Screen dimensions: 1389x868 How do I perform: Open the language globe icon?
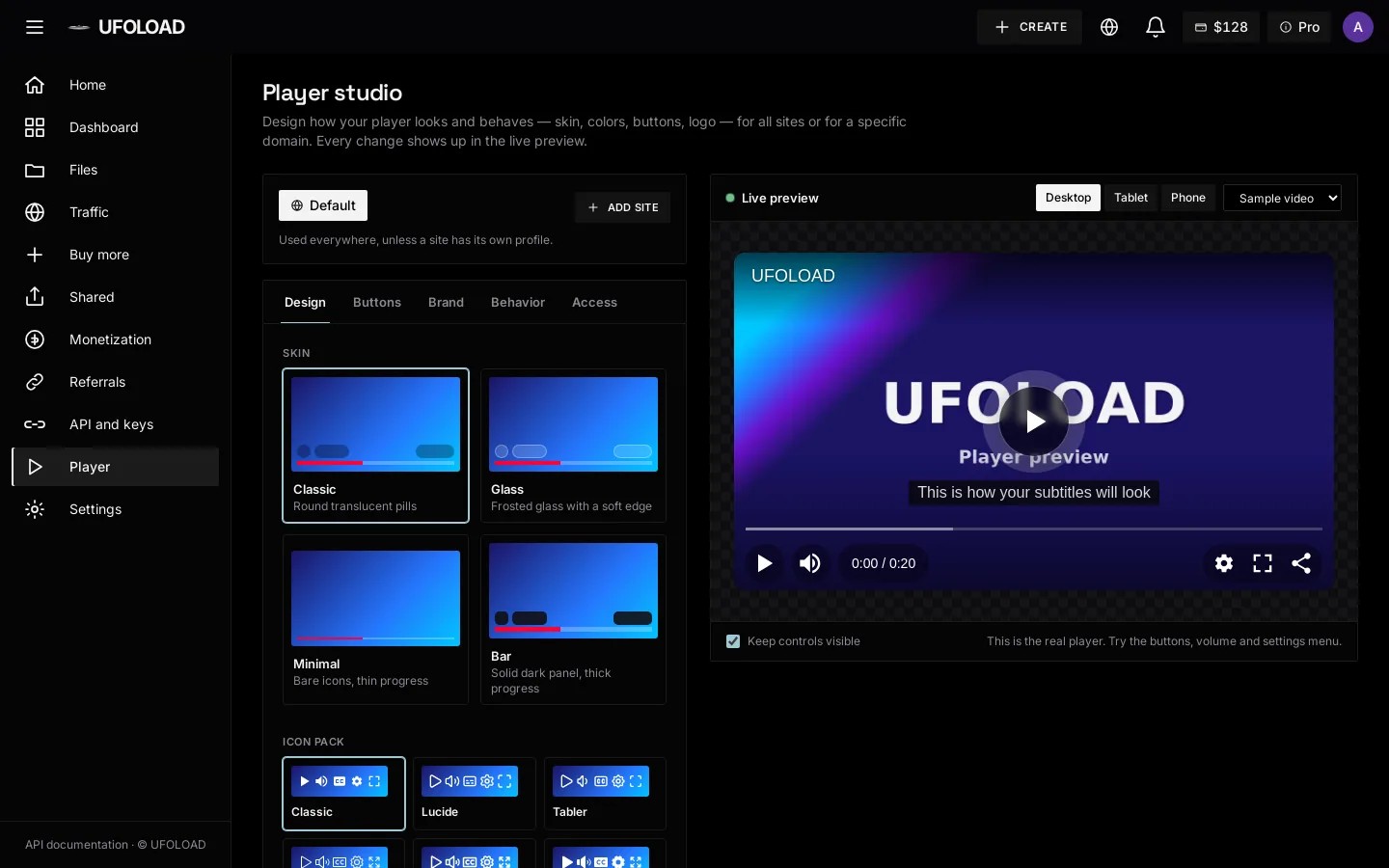click(x=1109, y=27)
